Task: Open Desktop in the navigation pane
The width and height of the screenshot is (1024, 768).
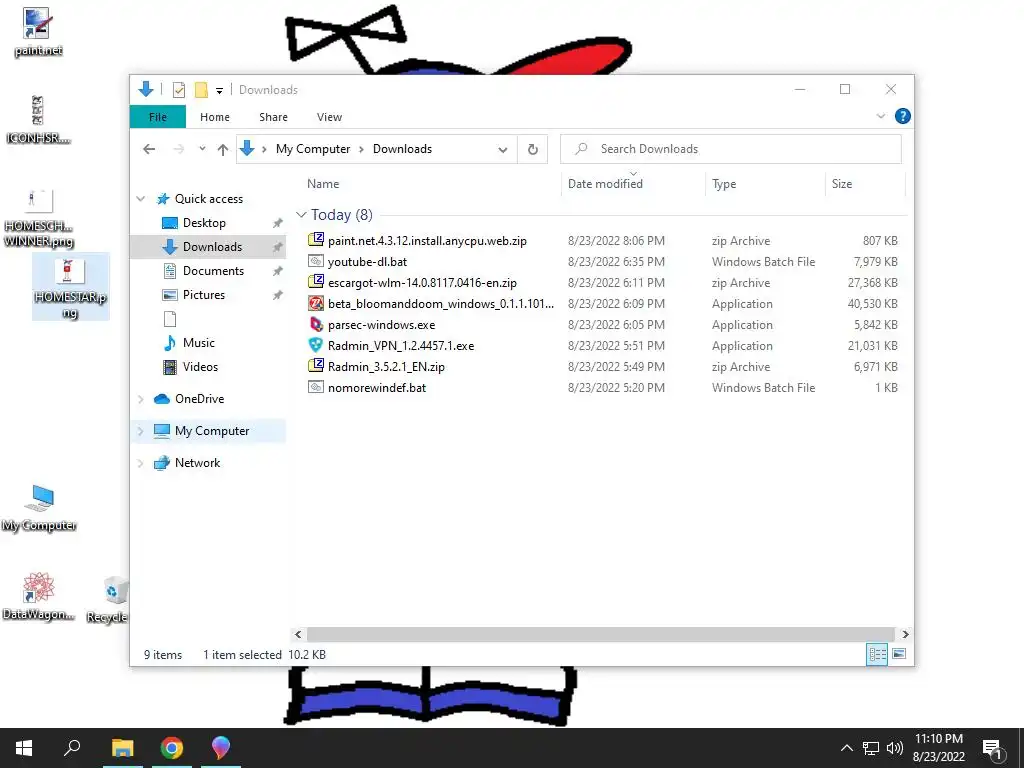Action: click(204, 223)
